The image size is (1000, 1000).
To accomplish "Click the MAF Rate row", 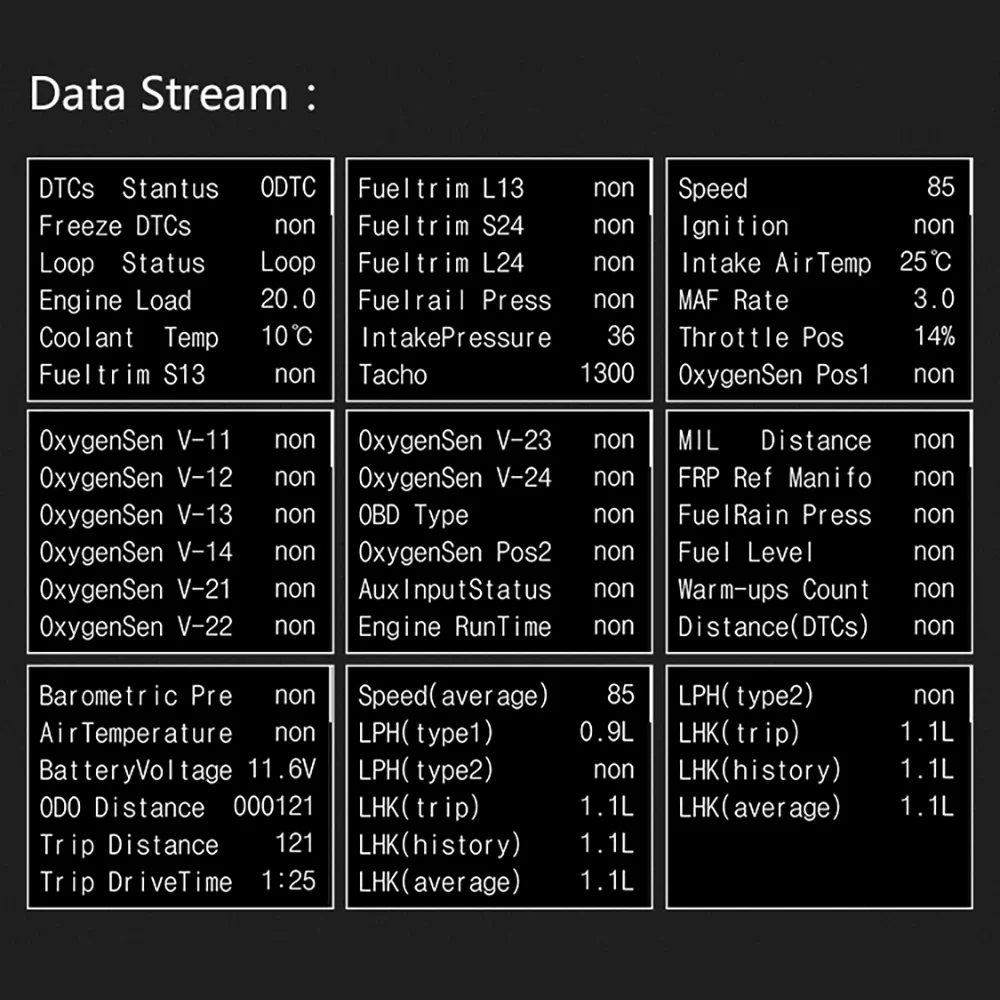I will click(x=816, y=300).
